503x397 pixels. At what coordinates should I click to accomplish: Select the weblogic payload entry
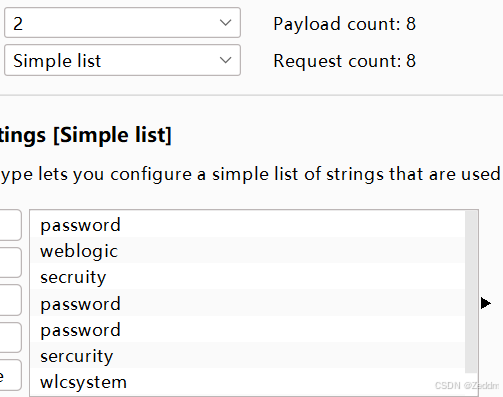click(x=247, y=250)
